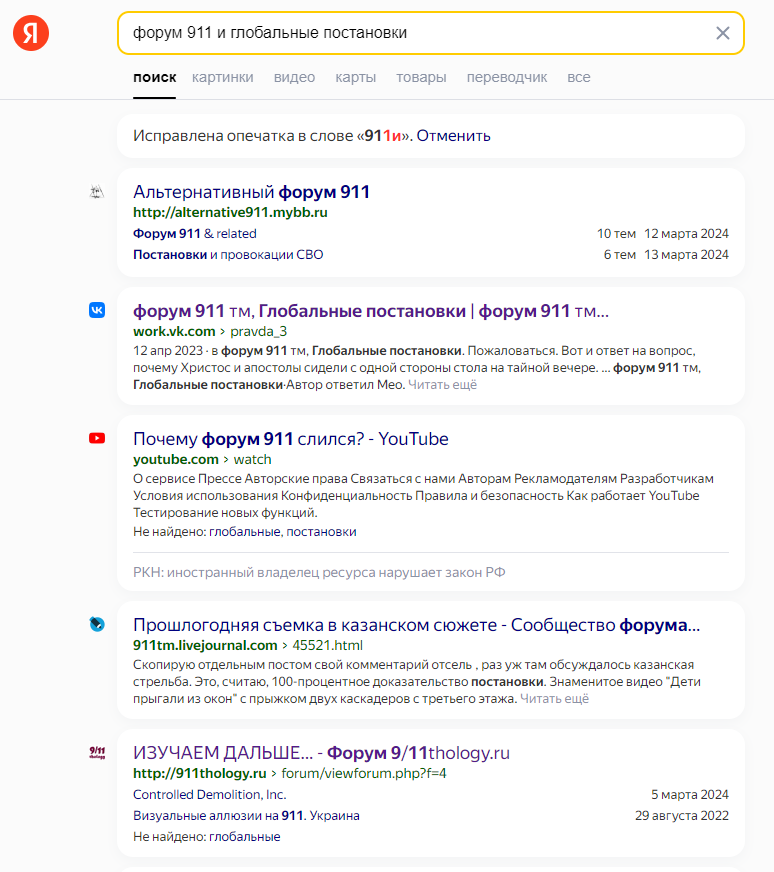This screenshot has width=774, height=872.
Task: Clear the search query with X icon
Action: (723, 33)
